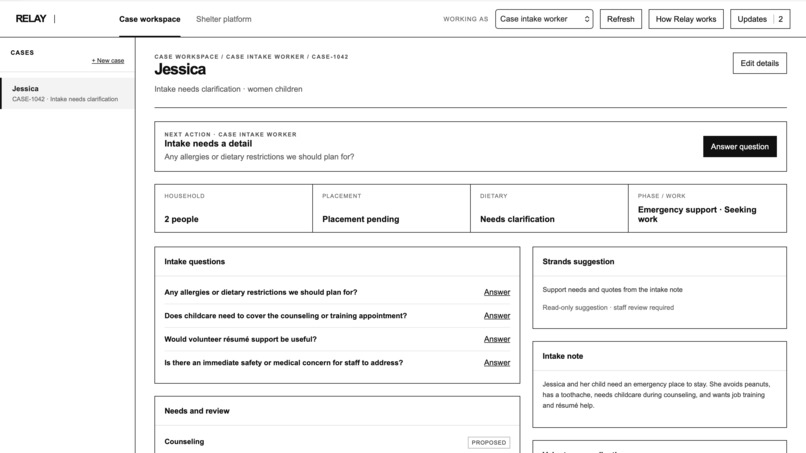806x453 pixels.
Task: Click the Phase / Work Emergency support card
Action: pyautogui.click(x=707, y=208)
